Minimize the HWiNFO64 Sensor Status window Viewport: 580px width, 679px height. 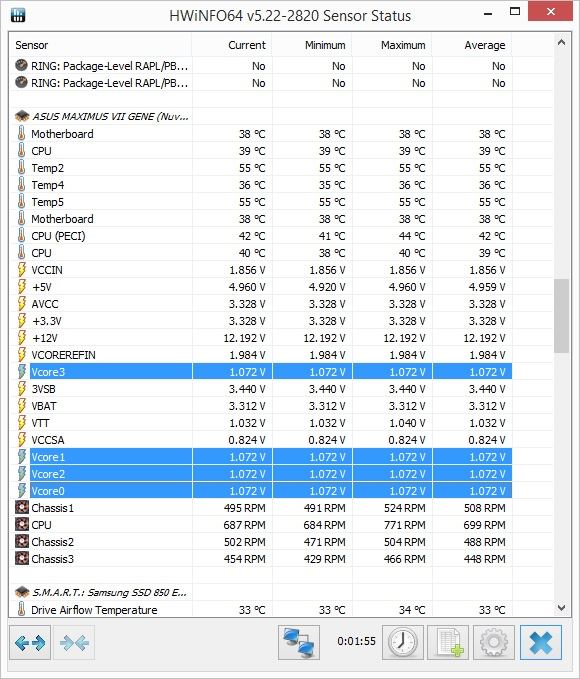488,13
